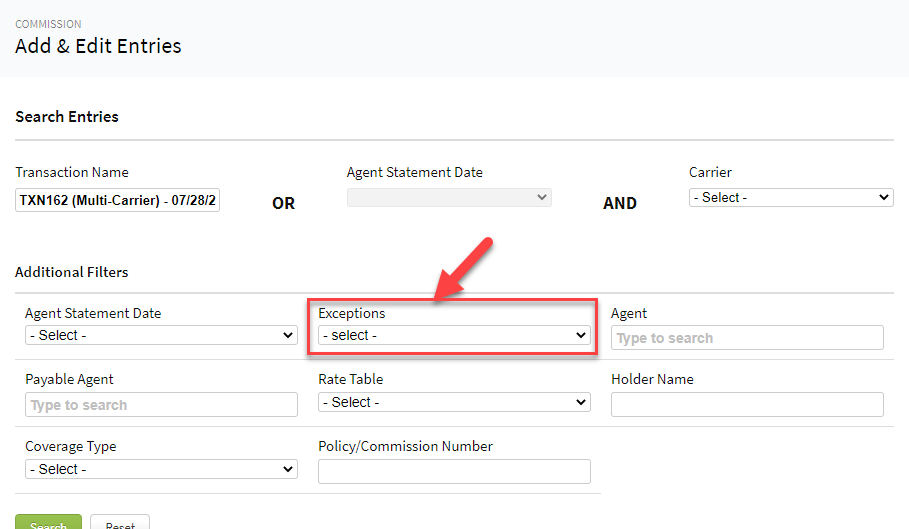Click the Coverage Type label
This screenshot has height=529, width=909.
pyautogui.click(x=71, y=447)
